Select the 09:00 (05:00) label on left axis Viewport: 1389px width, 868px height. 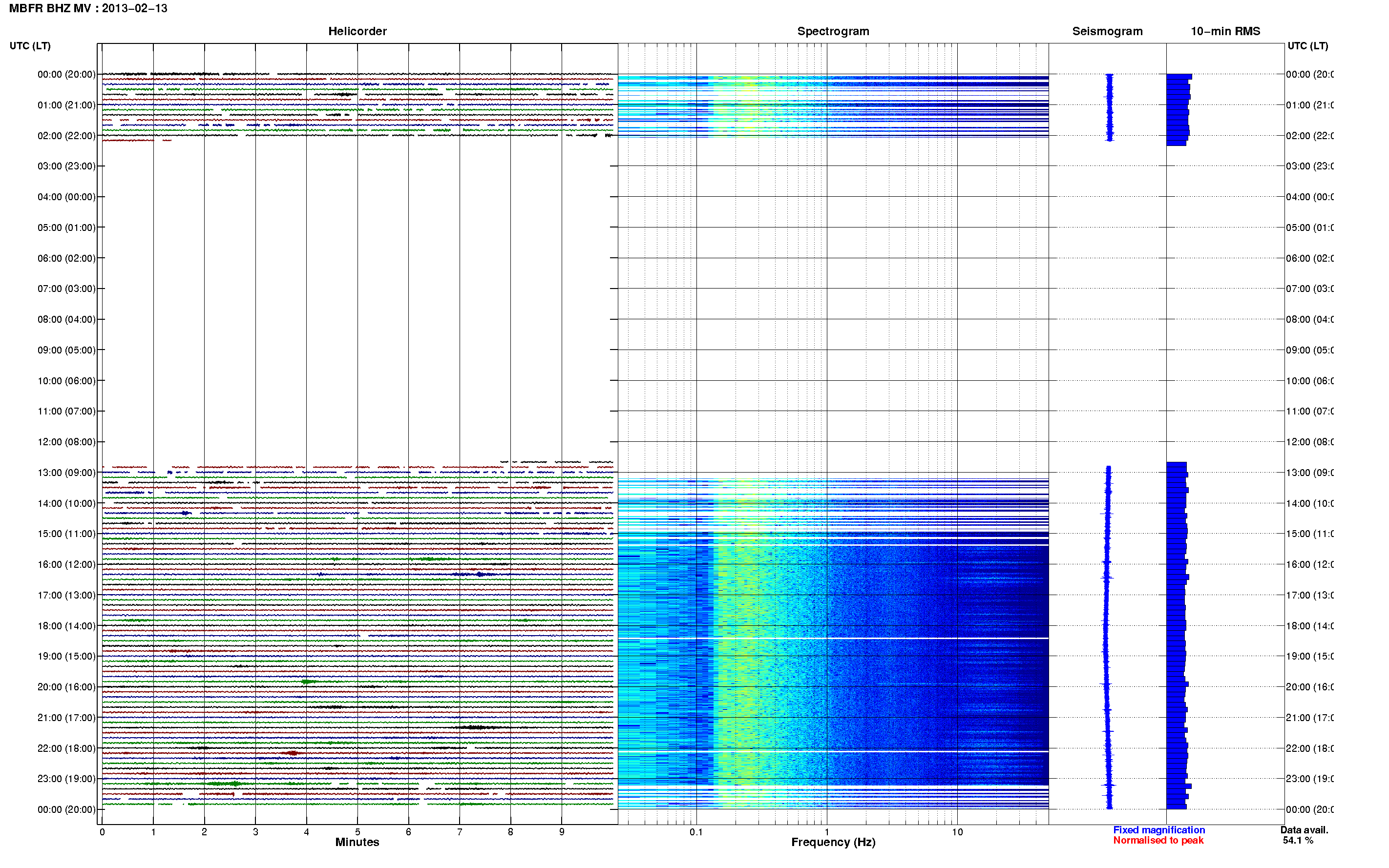[66, 350]
